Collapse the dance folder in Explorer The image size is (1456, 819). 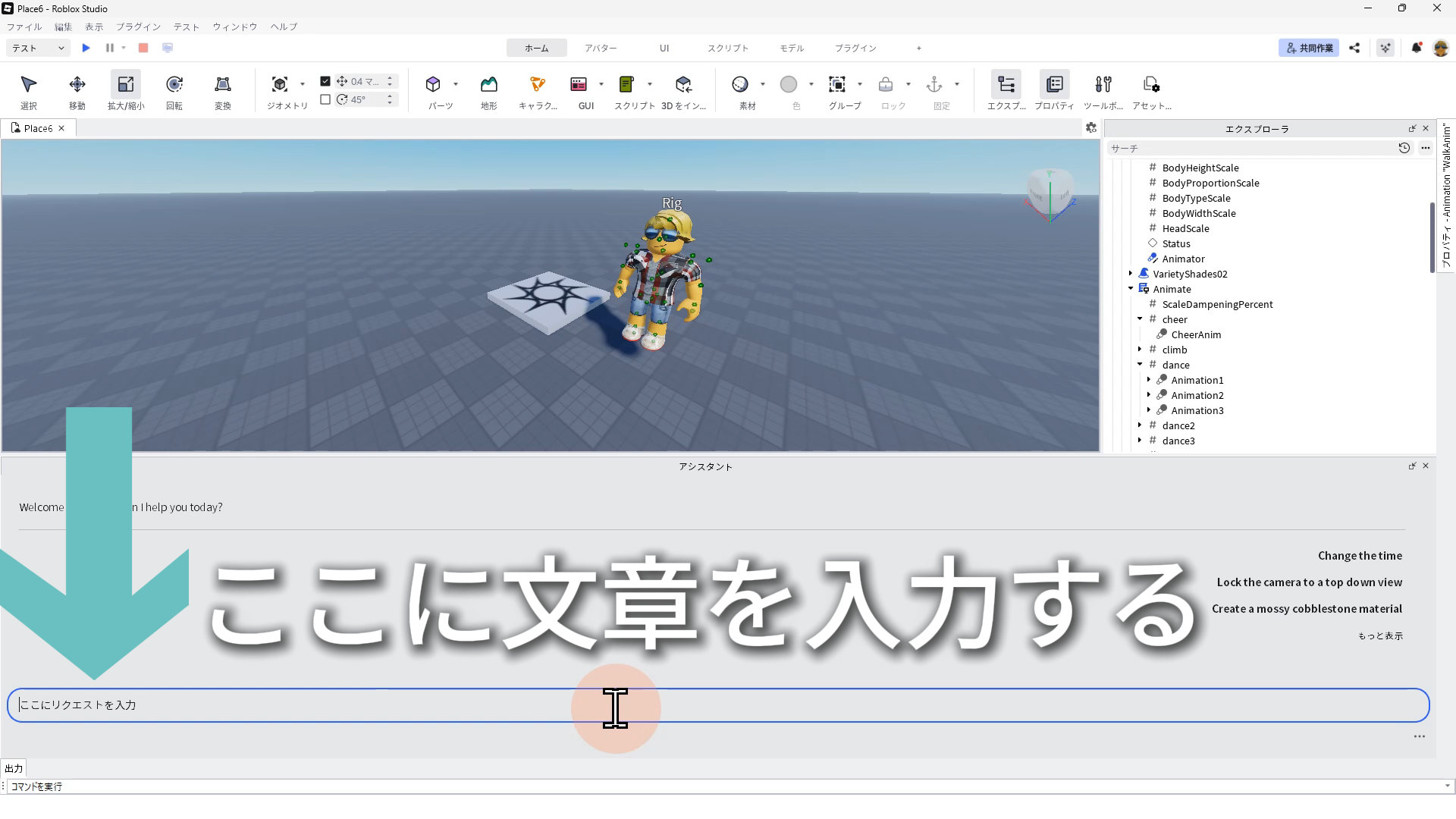tap(1140, 365)
